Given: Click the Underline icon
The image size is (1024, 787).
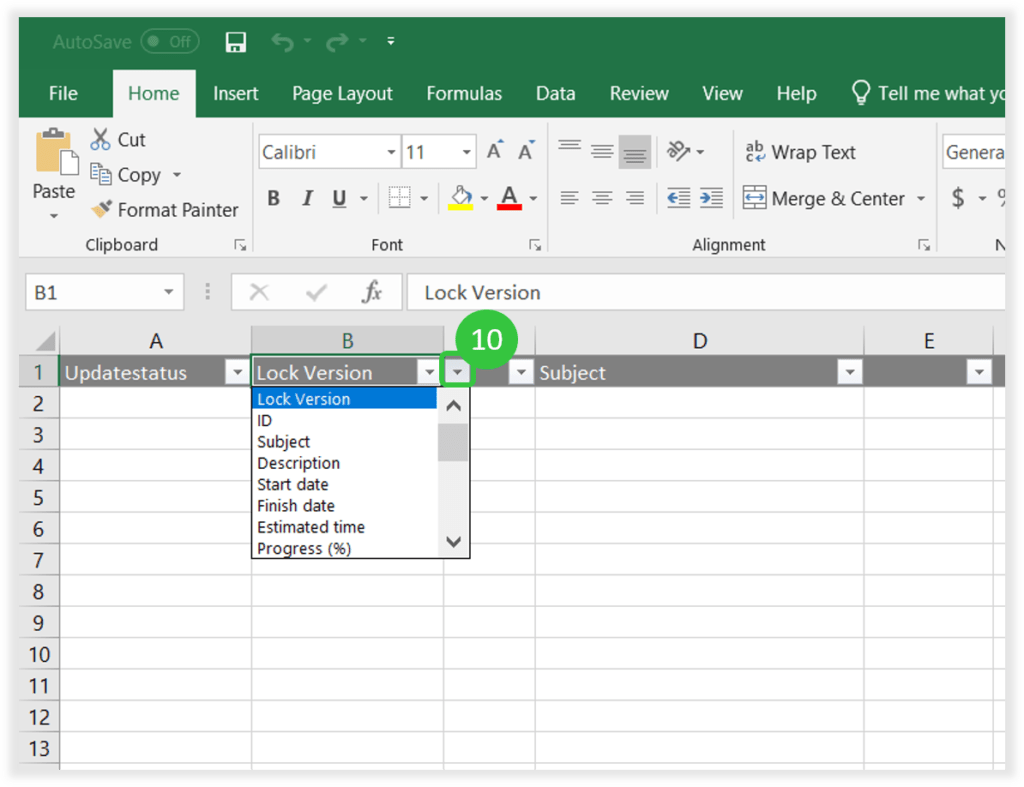Looking at the screenshot, I should (x=340, y=198).
